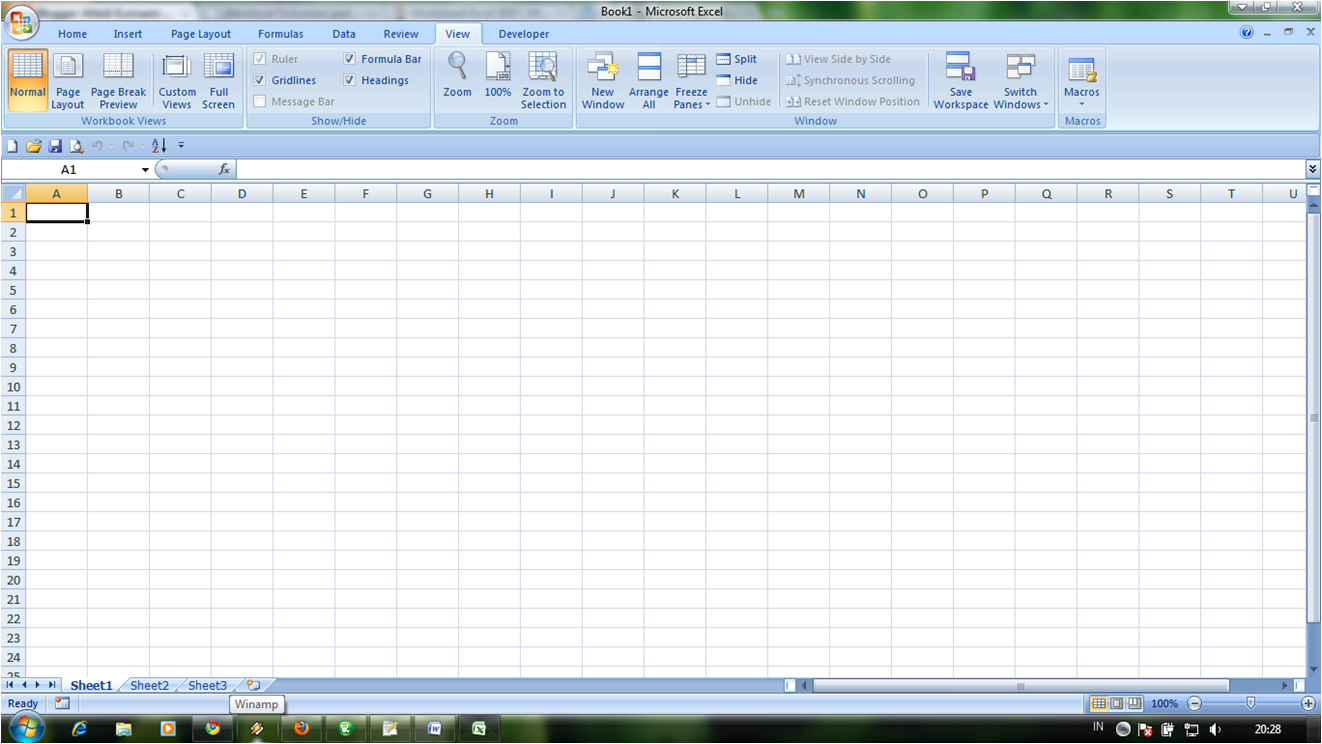Select the Sheet2 worksheet tab
This screenshot has width=1322, height=744.
(149, 685)
